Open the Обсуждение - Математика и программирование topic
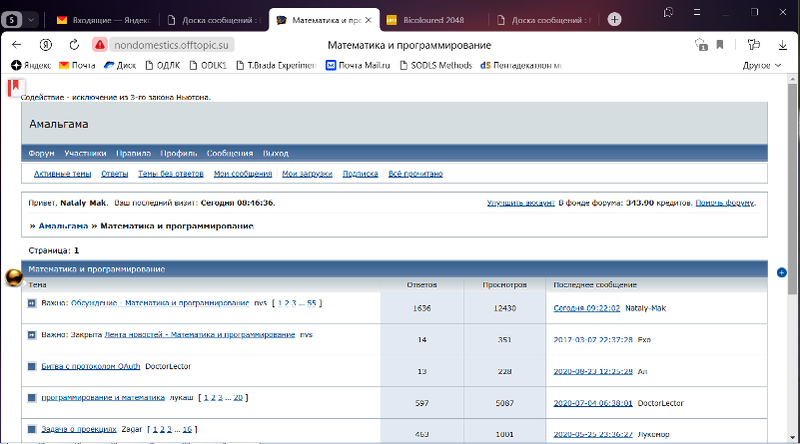 [x=160, y=303]
